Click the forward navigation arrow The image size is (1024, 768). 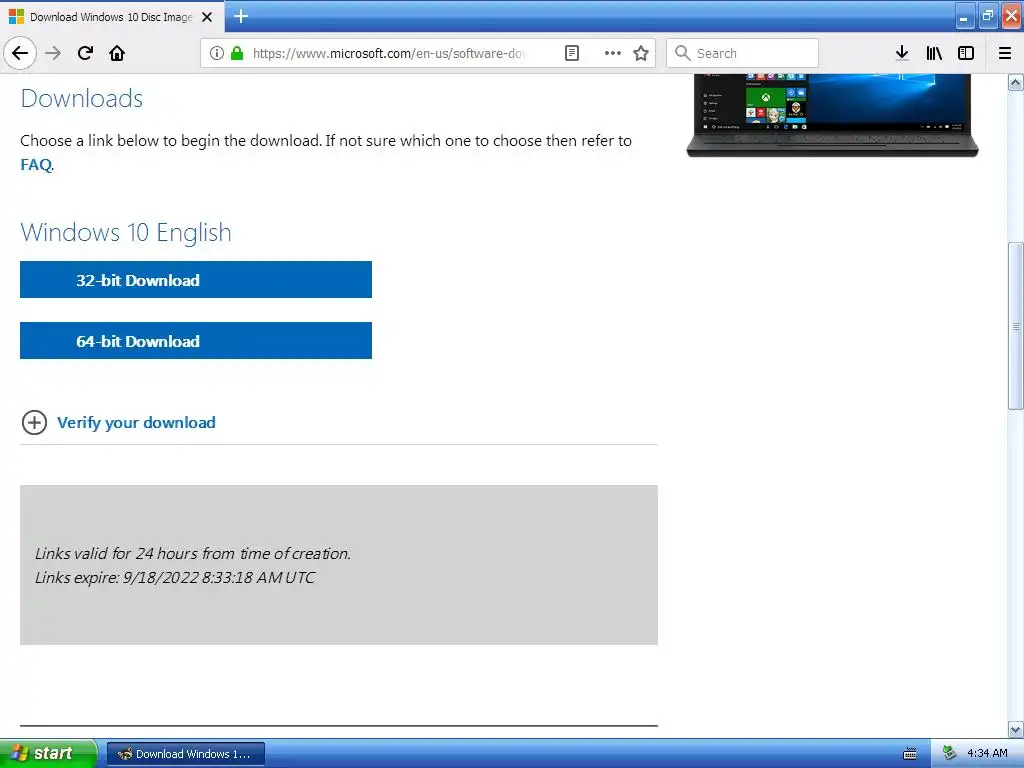click(x=53, y=53)
